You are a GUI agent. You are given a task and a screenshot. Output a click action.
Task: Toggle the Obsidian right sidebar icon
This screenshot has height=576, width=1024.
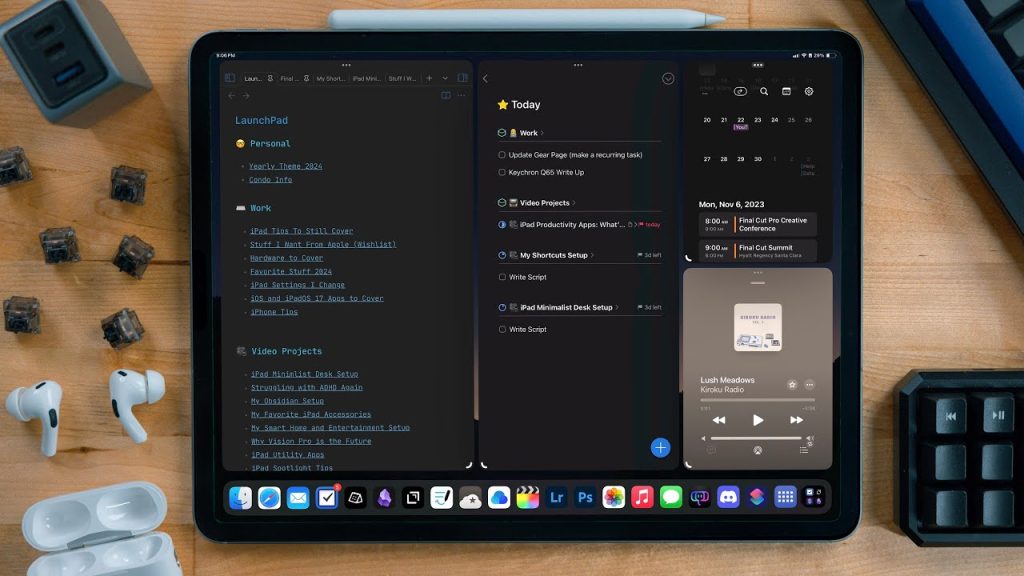coord(462,78)
